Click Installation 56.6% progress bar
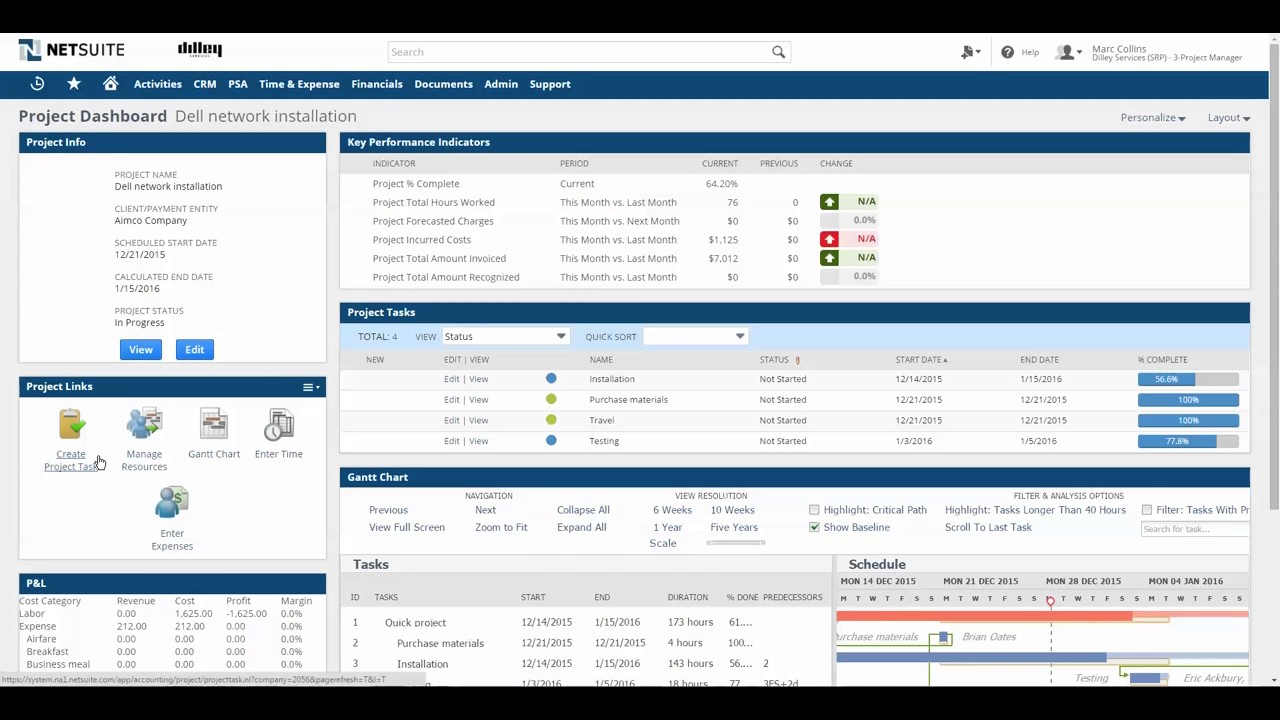 point(1188,379)
